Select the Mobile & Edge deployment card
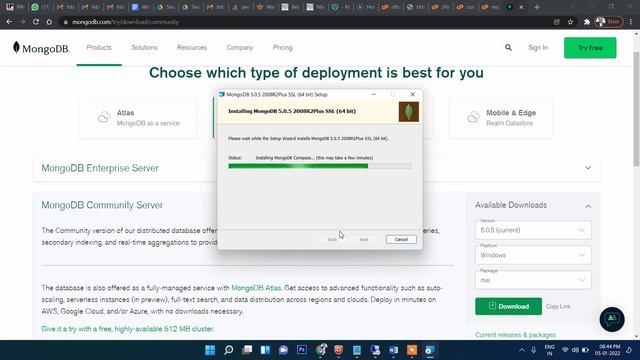640x360 pixels. click(x=501, y=118)
